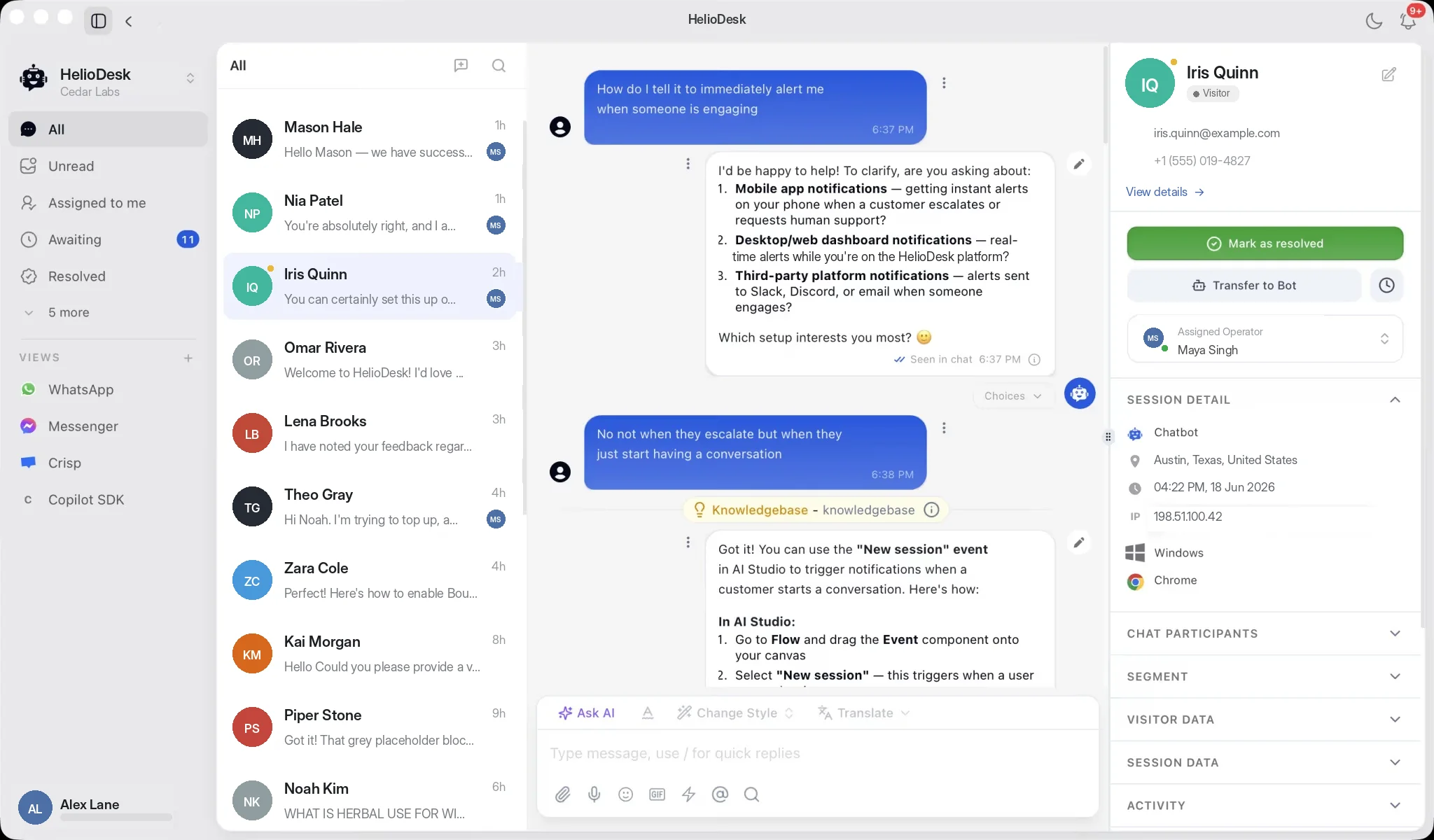
Task: Open the Change Style dropdown
Action: click(x=735, y=713)
